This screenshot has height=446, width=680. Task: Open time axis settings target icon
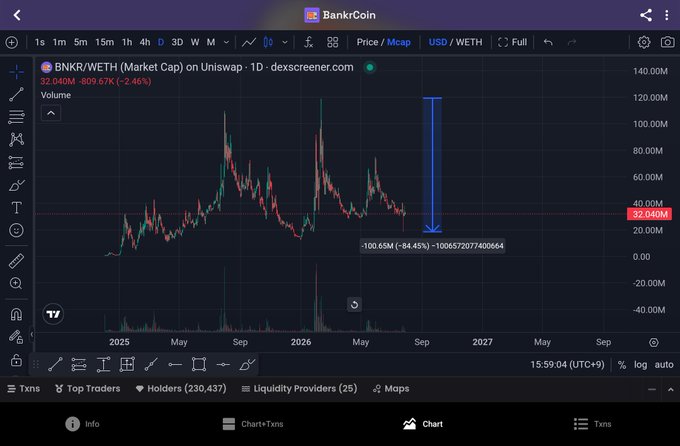pos(654,342)
